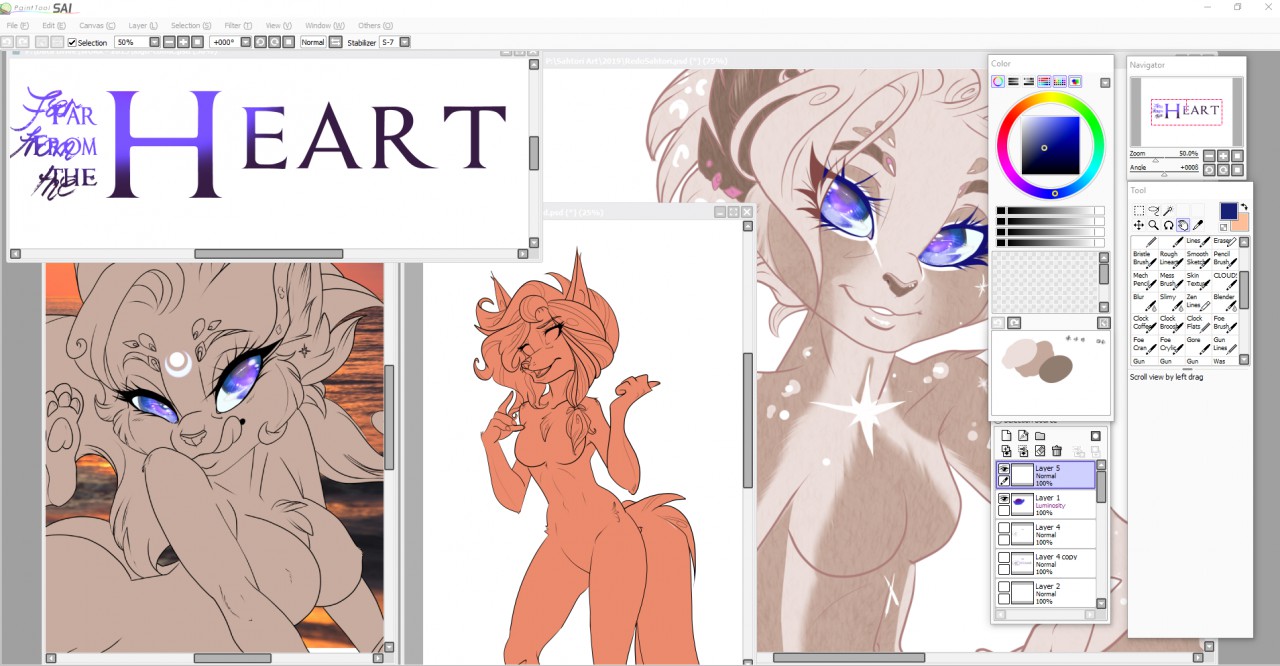Select the Eraser tool
The width and height of the screenshot is (1280, 666).
pyautogui.click(x=1226, y=241)
